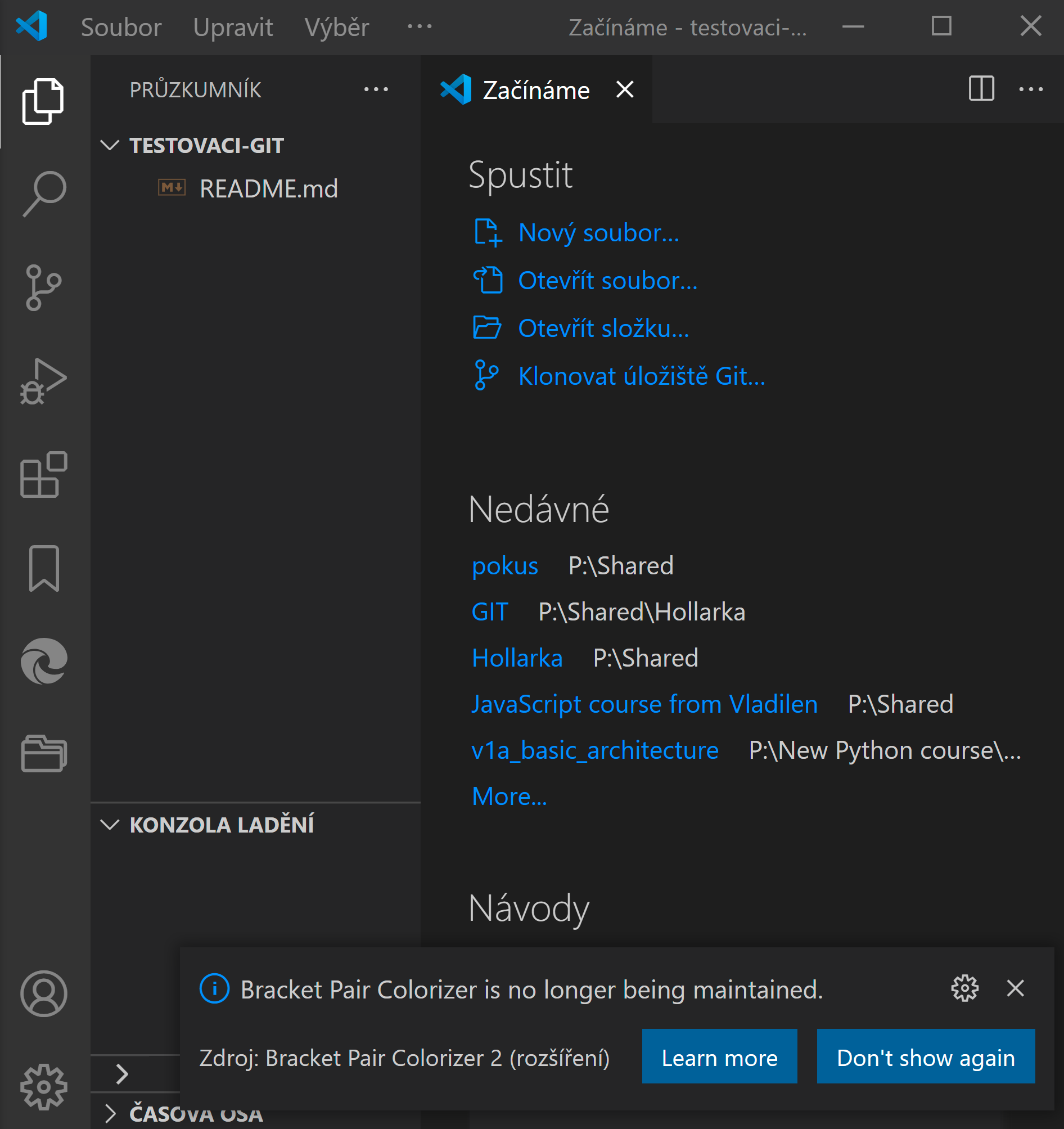The height and width of the screenshot is (1129, 1064).
Task: Open Project Manager folder icon
Action: point(44,754)
